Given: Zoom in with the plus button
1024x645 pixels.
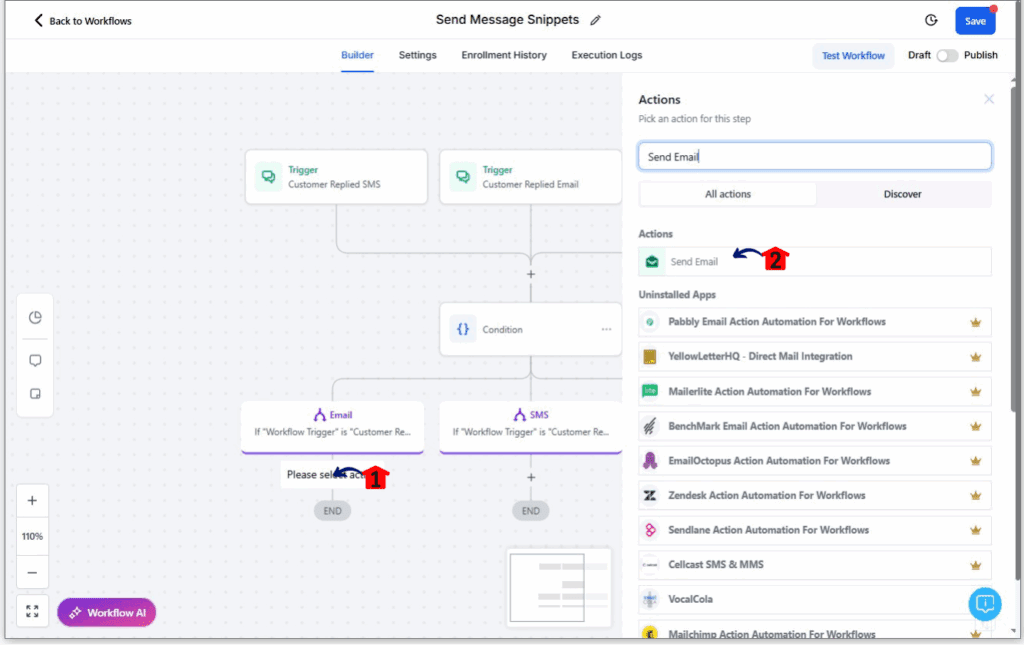Looking at the screenshot, I should coord(32,501).
